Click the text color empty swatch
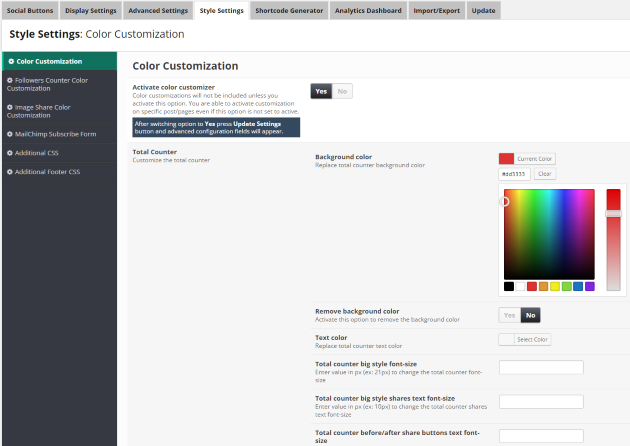The width and height of the screenshot is (630, 446). pyautogui.click(x=506, y=340)
